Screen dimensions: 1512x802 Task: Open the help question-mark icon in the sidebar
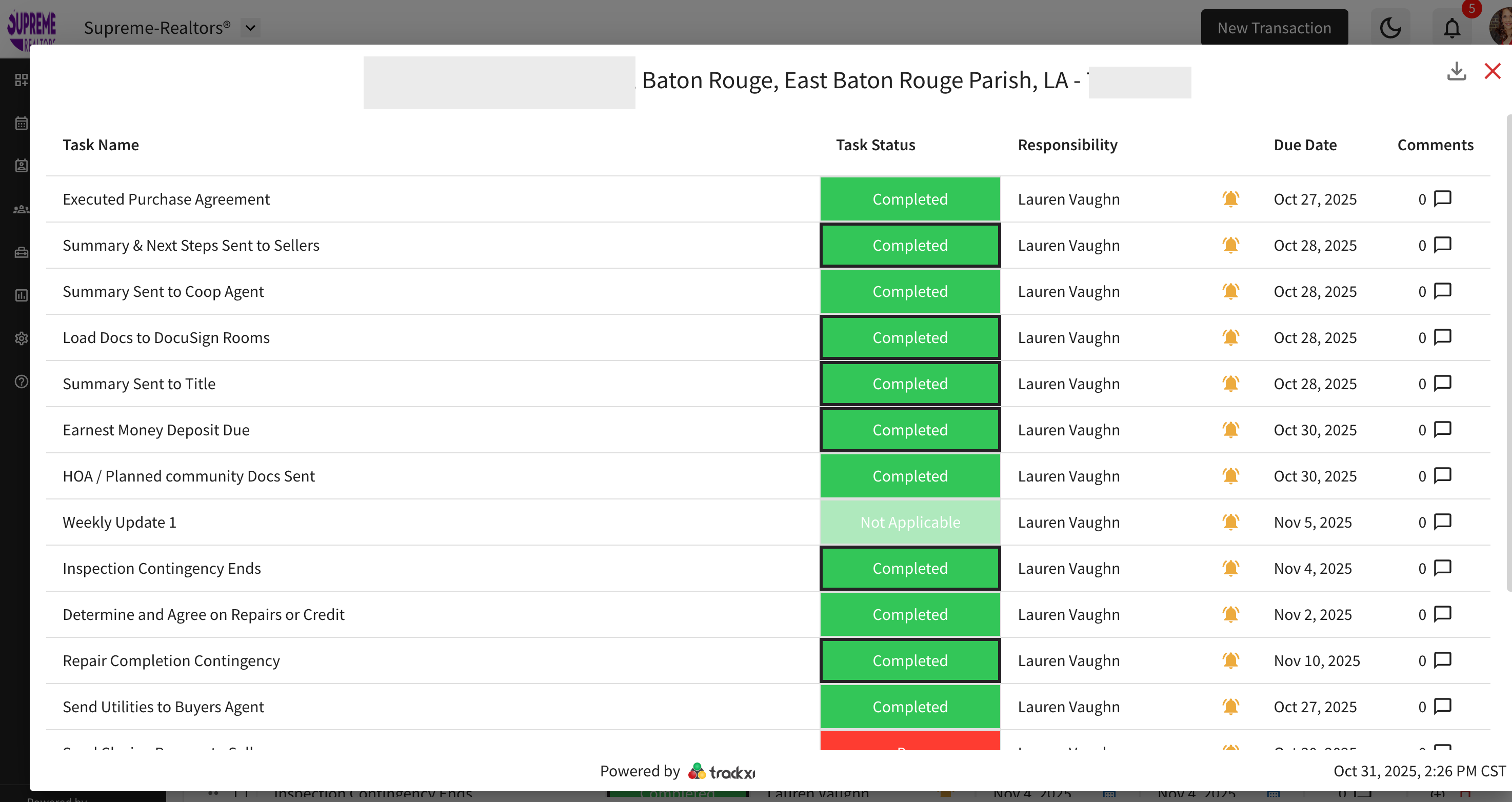click(x=21, y=382)
